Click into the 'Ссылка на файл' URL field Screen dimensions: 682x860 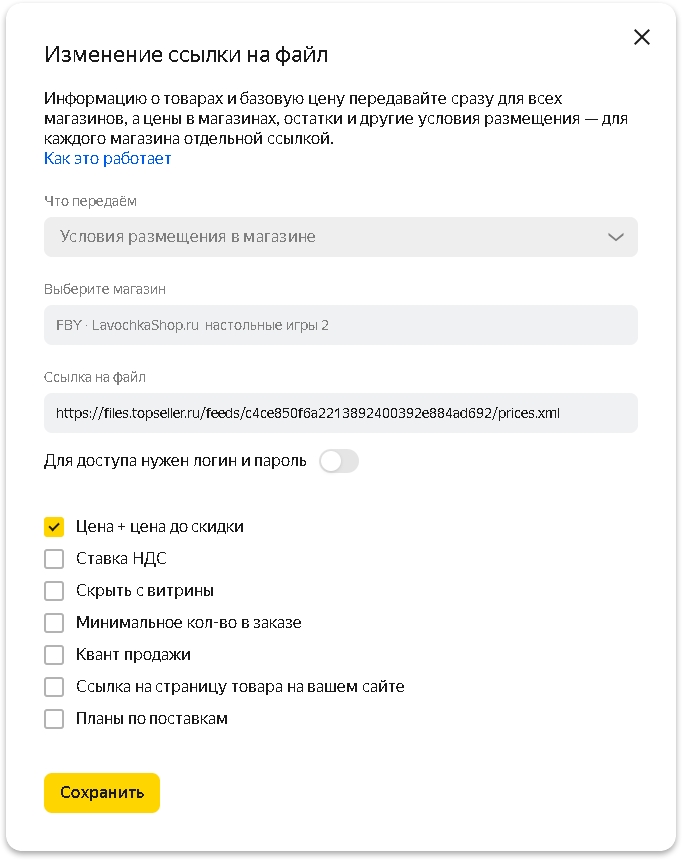pos(340,412)
